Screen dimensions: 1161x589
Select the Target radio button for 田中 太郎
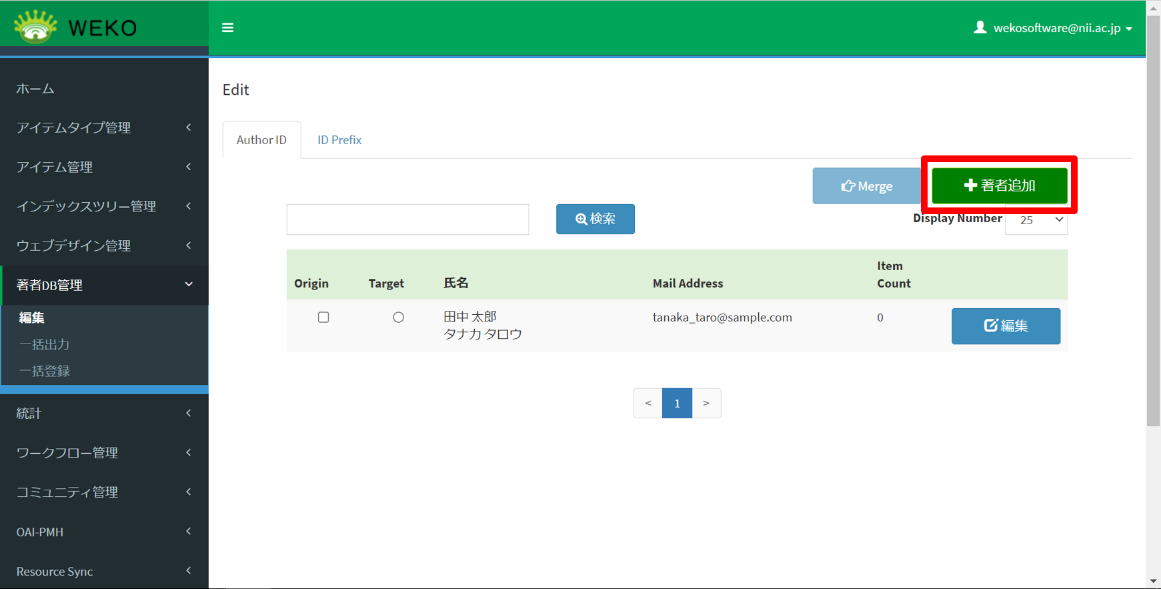tap(398, 317)
